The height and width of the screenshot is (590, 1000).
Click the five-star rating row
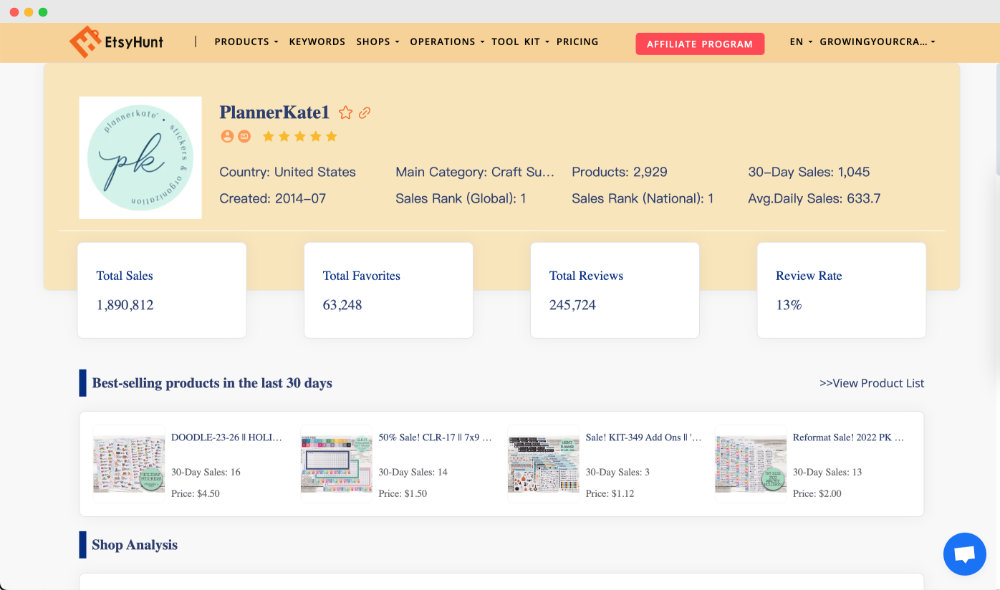pyautogui.click(x=300, y=136)
